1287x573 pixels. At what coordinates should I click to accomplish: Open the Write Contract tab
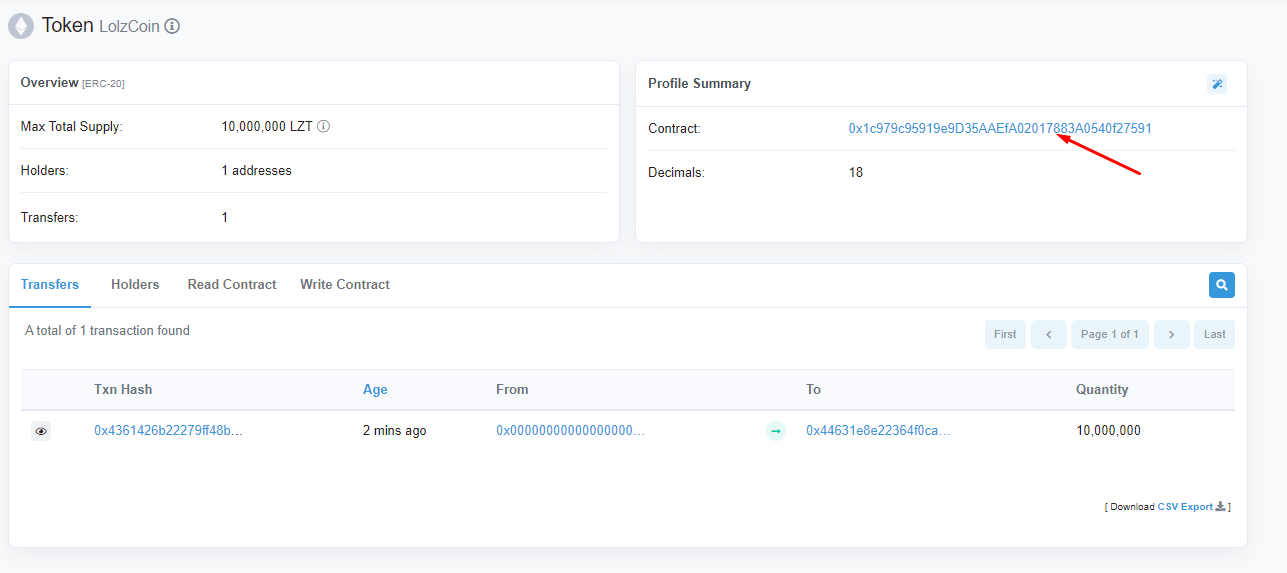click(x=345, y=285)
